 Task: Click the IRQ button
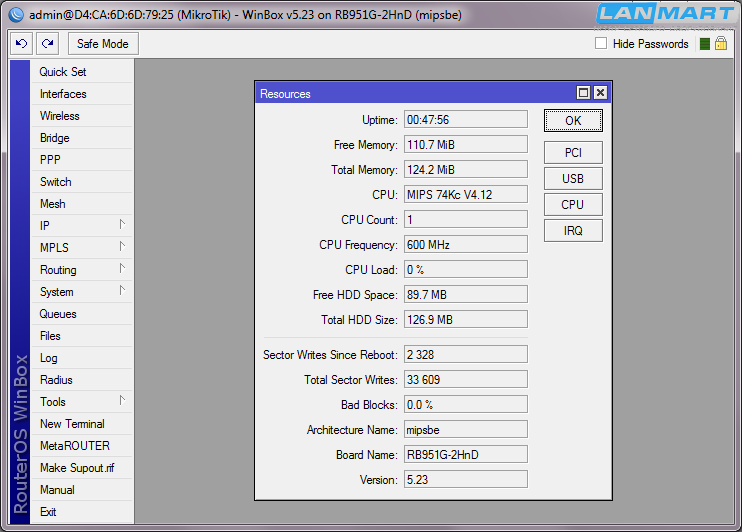pos(573,231)
